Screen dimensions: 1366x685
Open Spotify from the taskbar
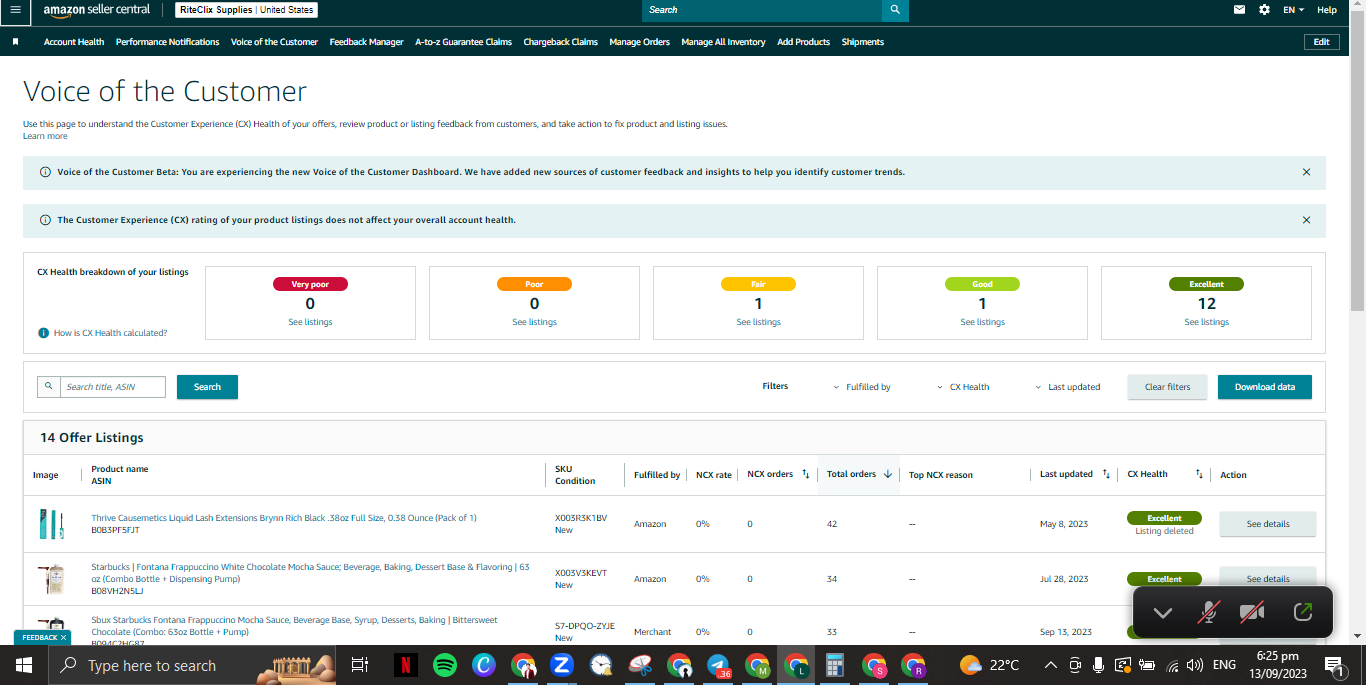(444, 665)
